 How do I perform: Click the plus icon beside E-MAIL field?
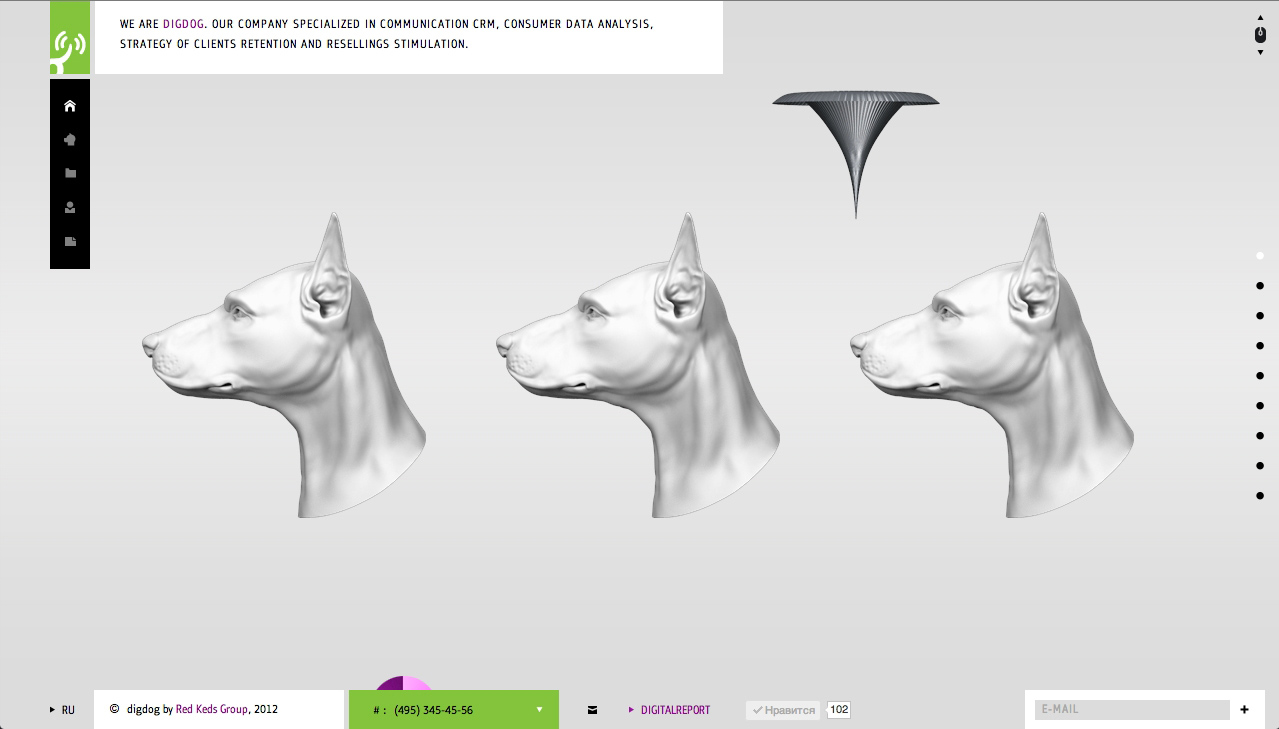(1244, 710)
